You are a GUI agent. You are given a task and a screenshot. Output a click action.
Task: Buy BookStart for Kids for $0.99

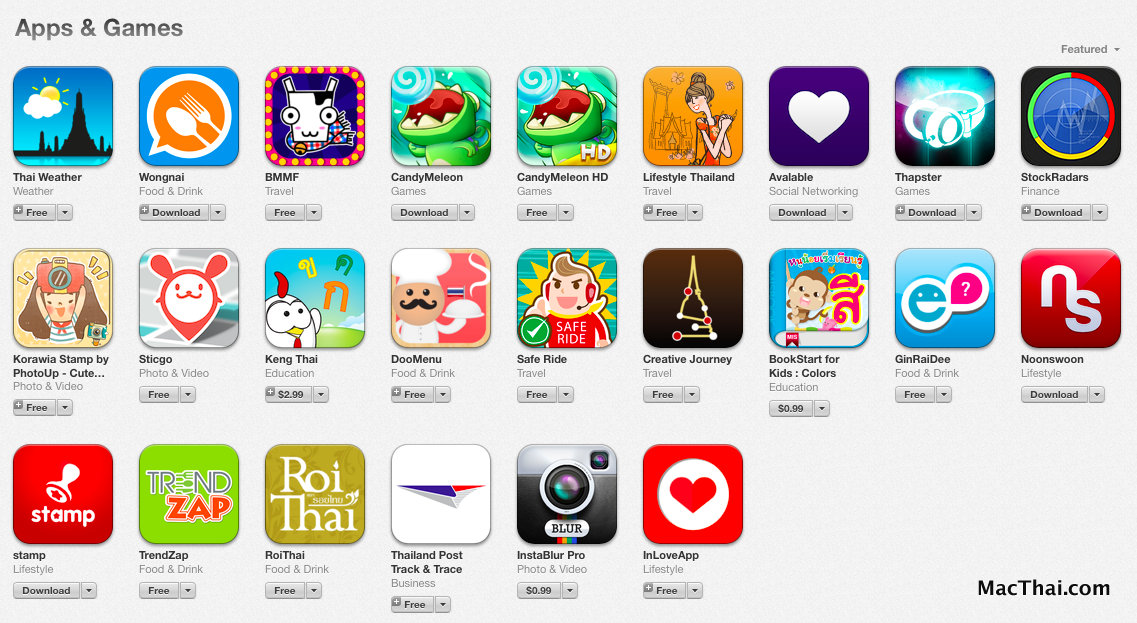pyautogui.click(x=790, y=408)
